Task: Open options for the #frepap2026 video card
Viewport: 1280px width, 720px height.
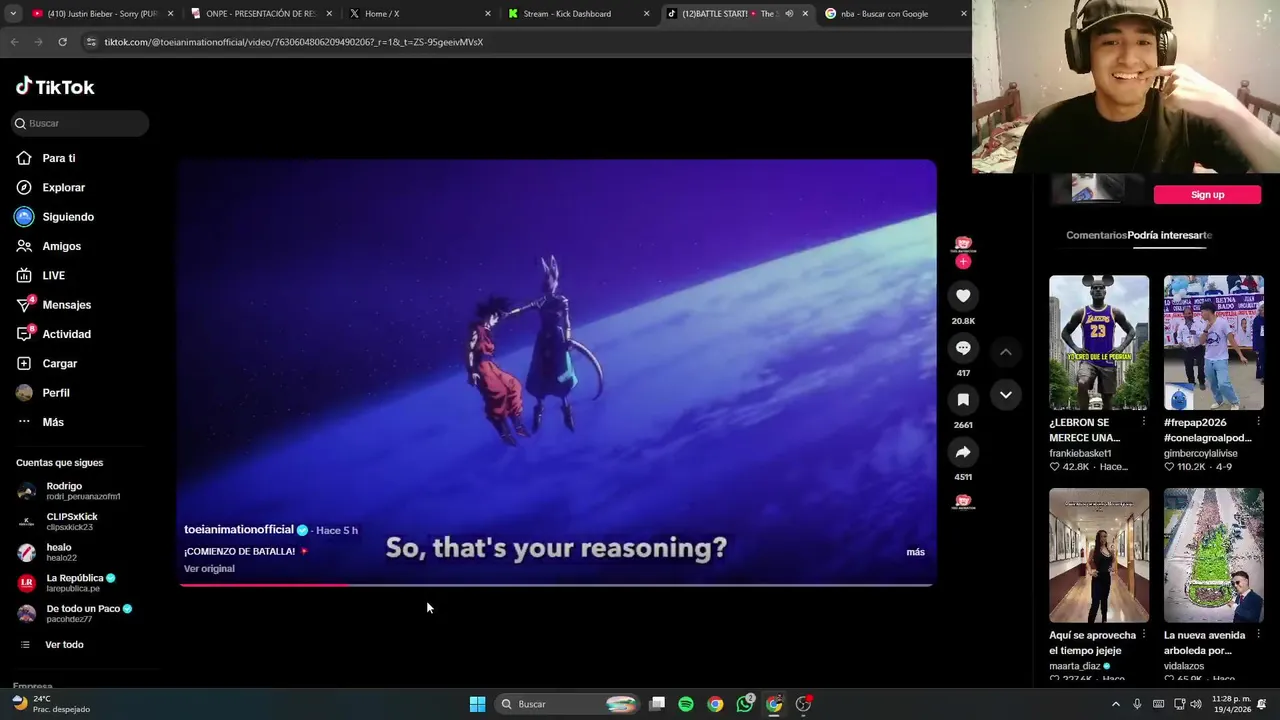Action: tap(1258, 422)
